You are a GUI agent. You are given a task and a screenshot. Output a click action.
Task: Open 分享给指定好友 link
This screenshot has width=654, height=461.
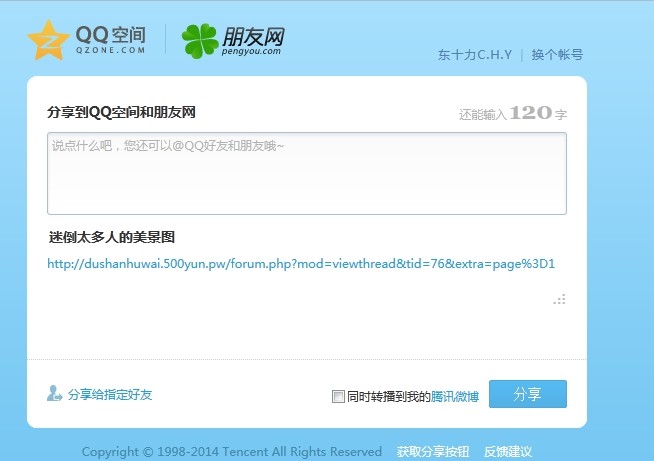[110, 394]
